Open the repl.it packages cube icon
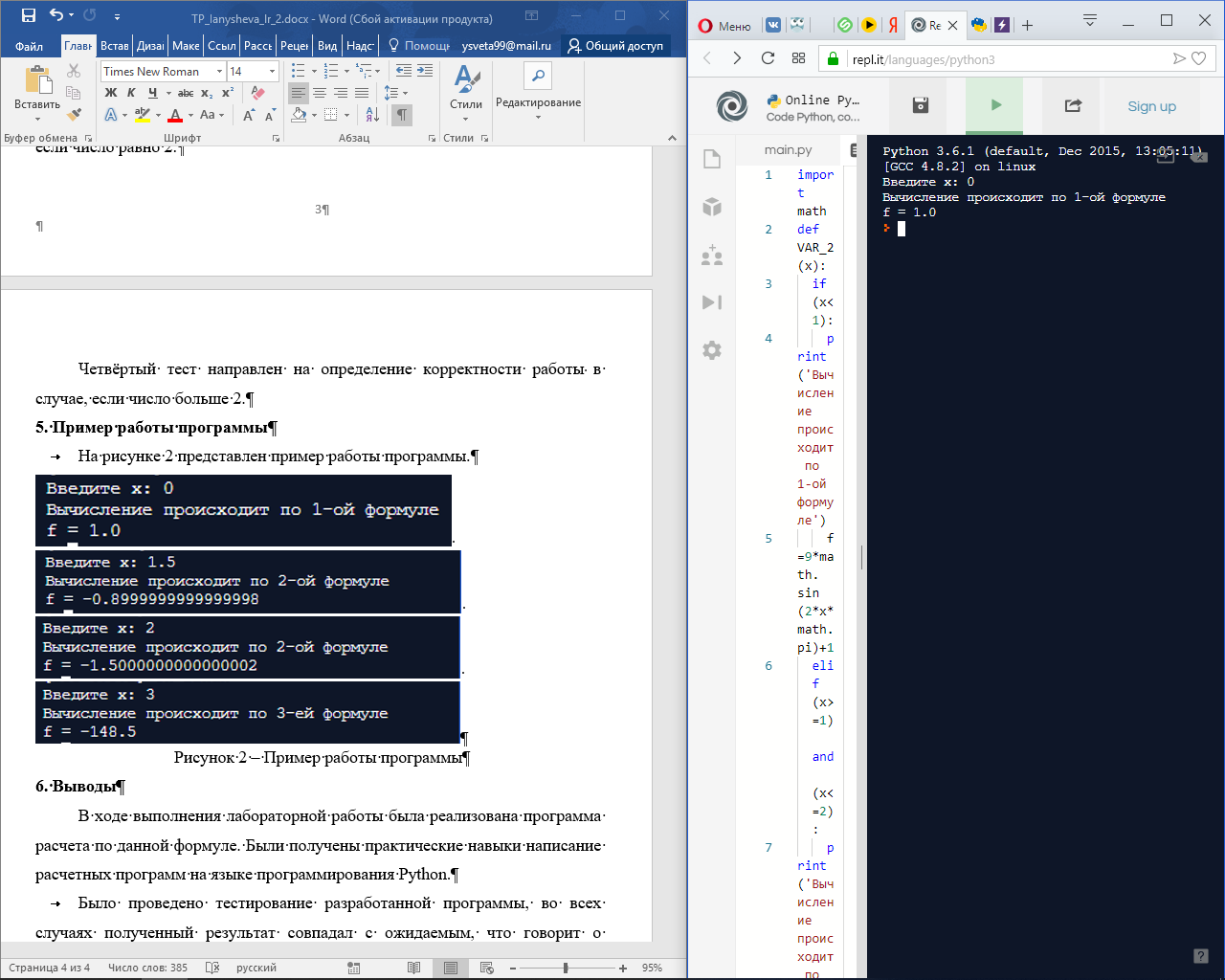Viewport: 1225px width, 980px height. point(712,207)
